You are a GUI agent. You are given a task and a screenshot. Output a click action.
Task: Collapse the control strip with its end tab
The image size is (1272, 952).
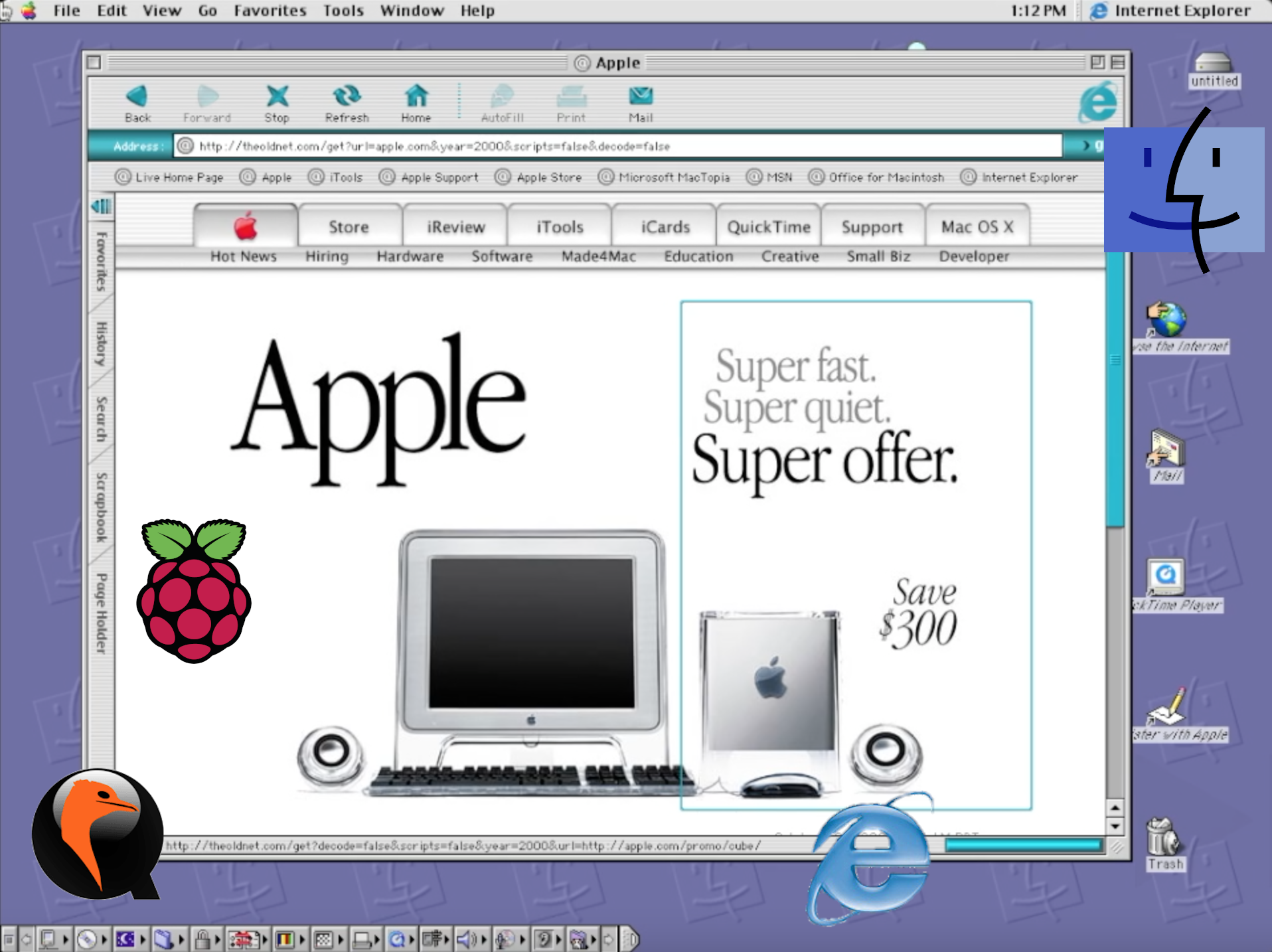click(x=631, y=939)
